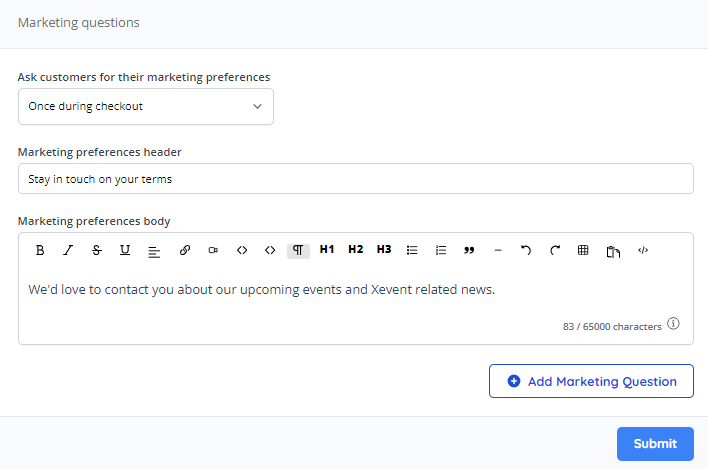
Task: Underline the selected body text
Action: [125, 250]
